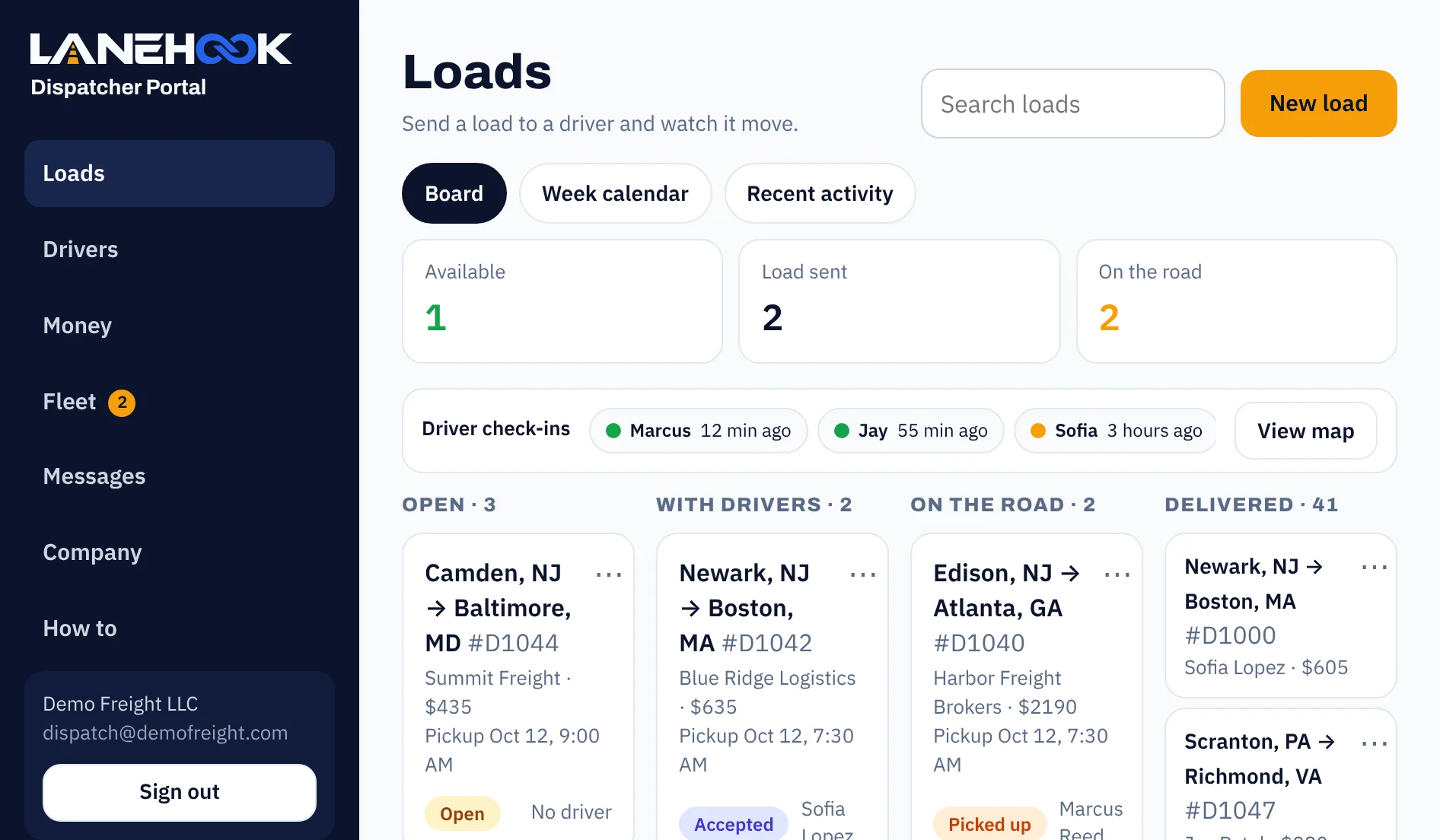Image resolution: width=1440 pixels, height=840 pixels.
Task: Click the Picked up status badge on #D1040
Action: (989, 824)
